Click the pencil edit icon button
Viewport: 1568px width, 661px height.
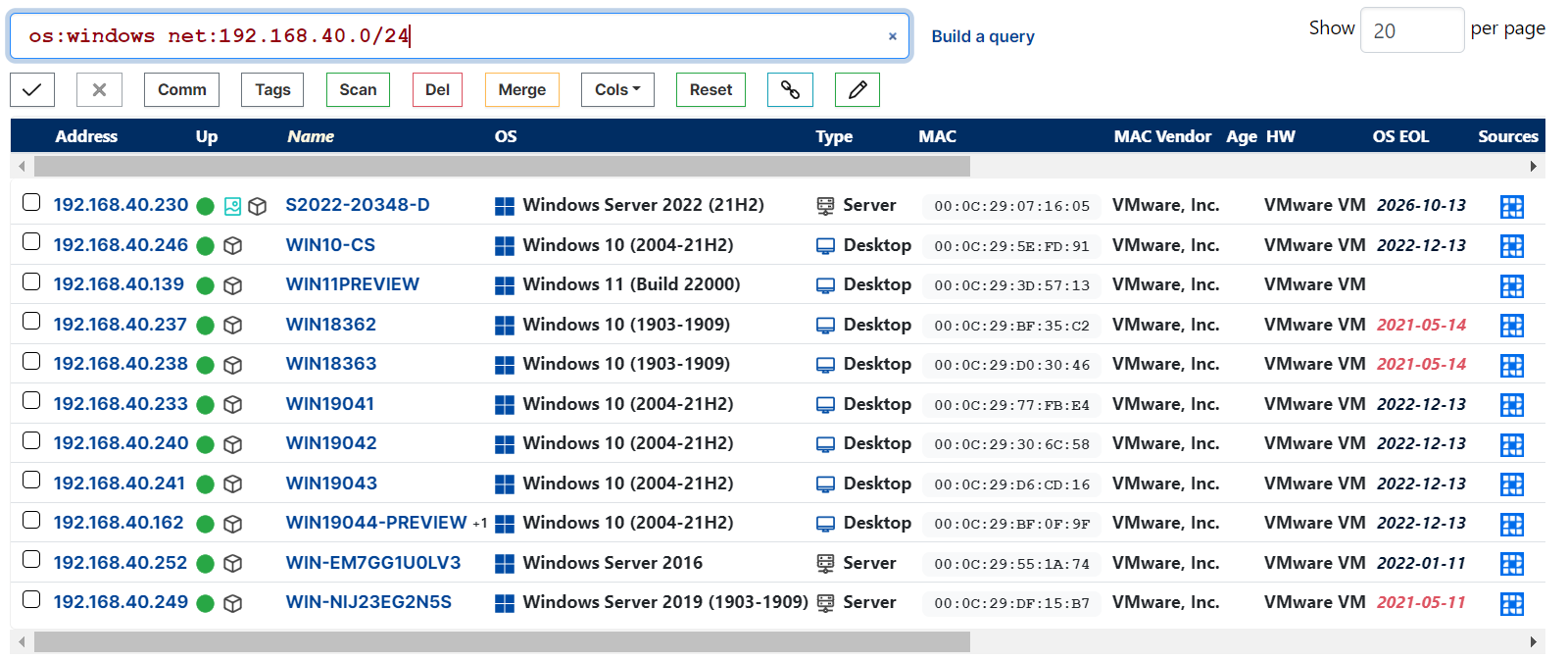(857, 90)
